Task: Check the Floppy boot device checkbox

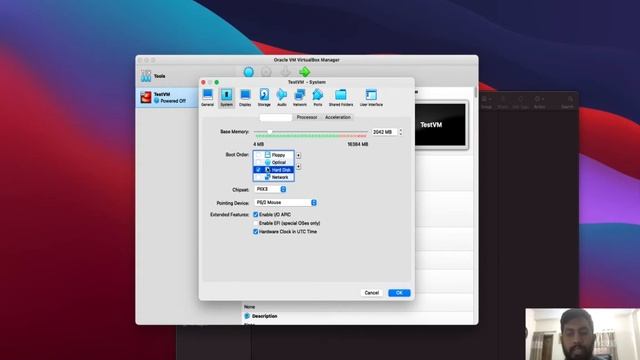Action: tap(258, 155)
